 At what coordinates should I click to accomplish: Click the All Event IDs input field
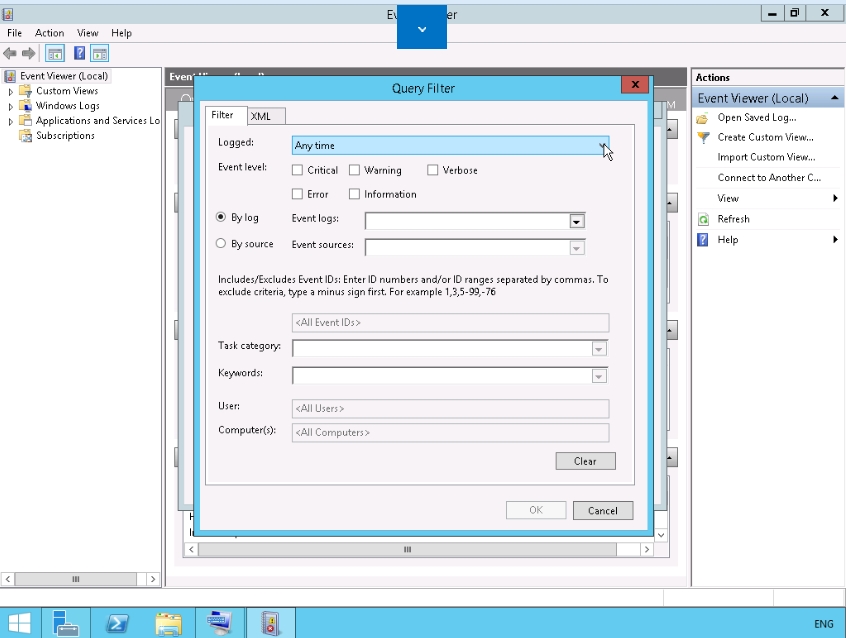(x=451, y=323)
